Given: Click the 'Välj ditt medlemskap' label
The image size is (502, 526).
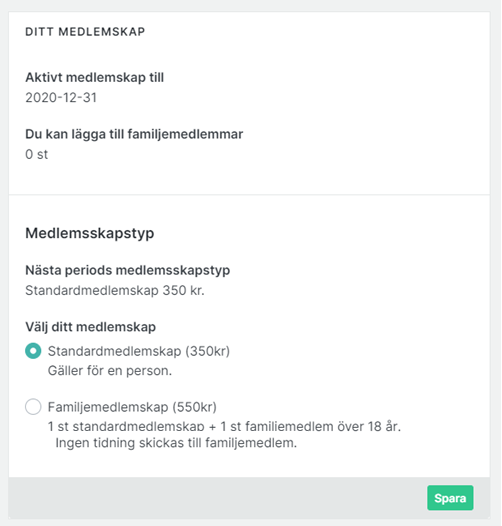Looking at the screenshot, I should click(91, 327).
